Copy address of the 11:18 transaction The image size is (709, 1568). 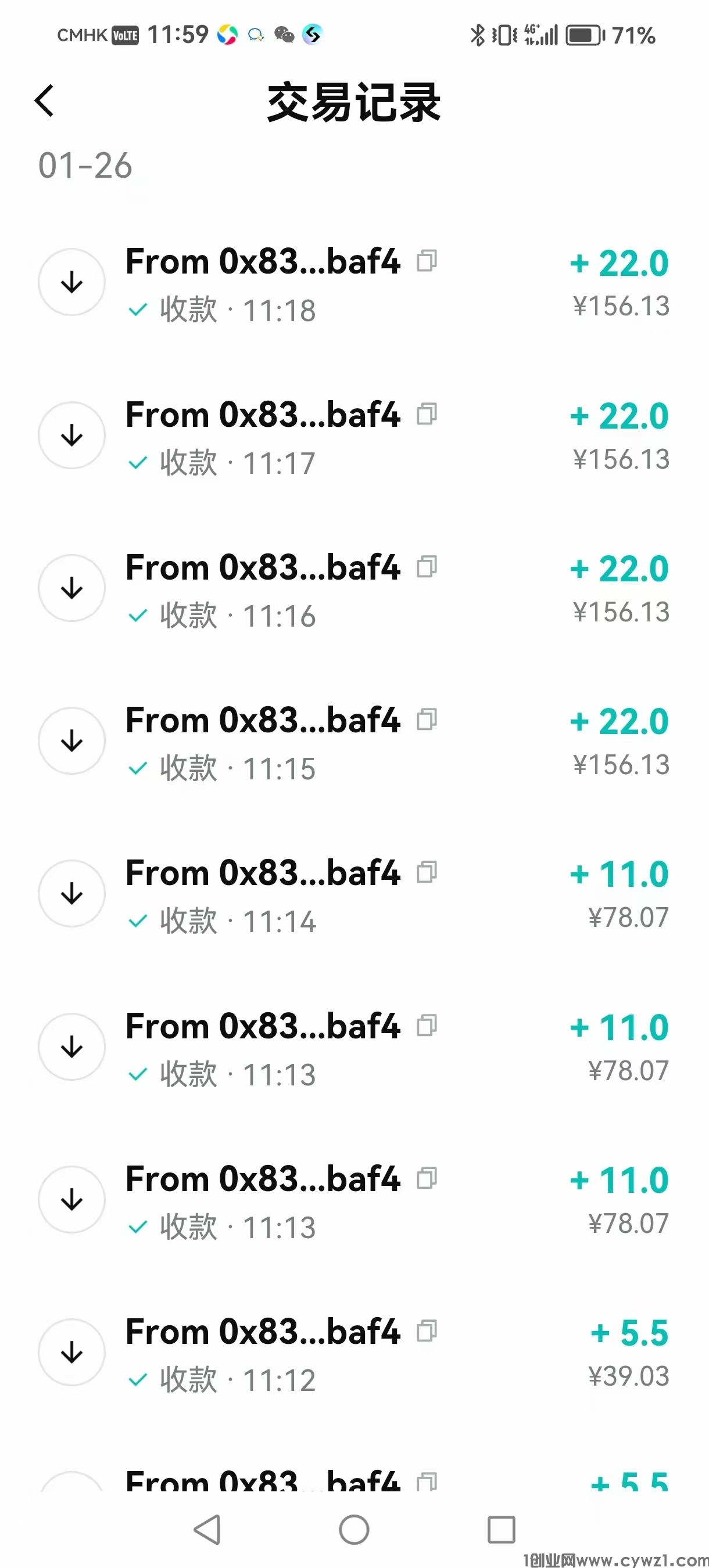pos(427,261)
